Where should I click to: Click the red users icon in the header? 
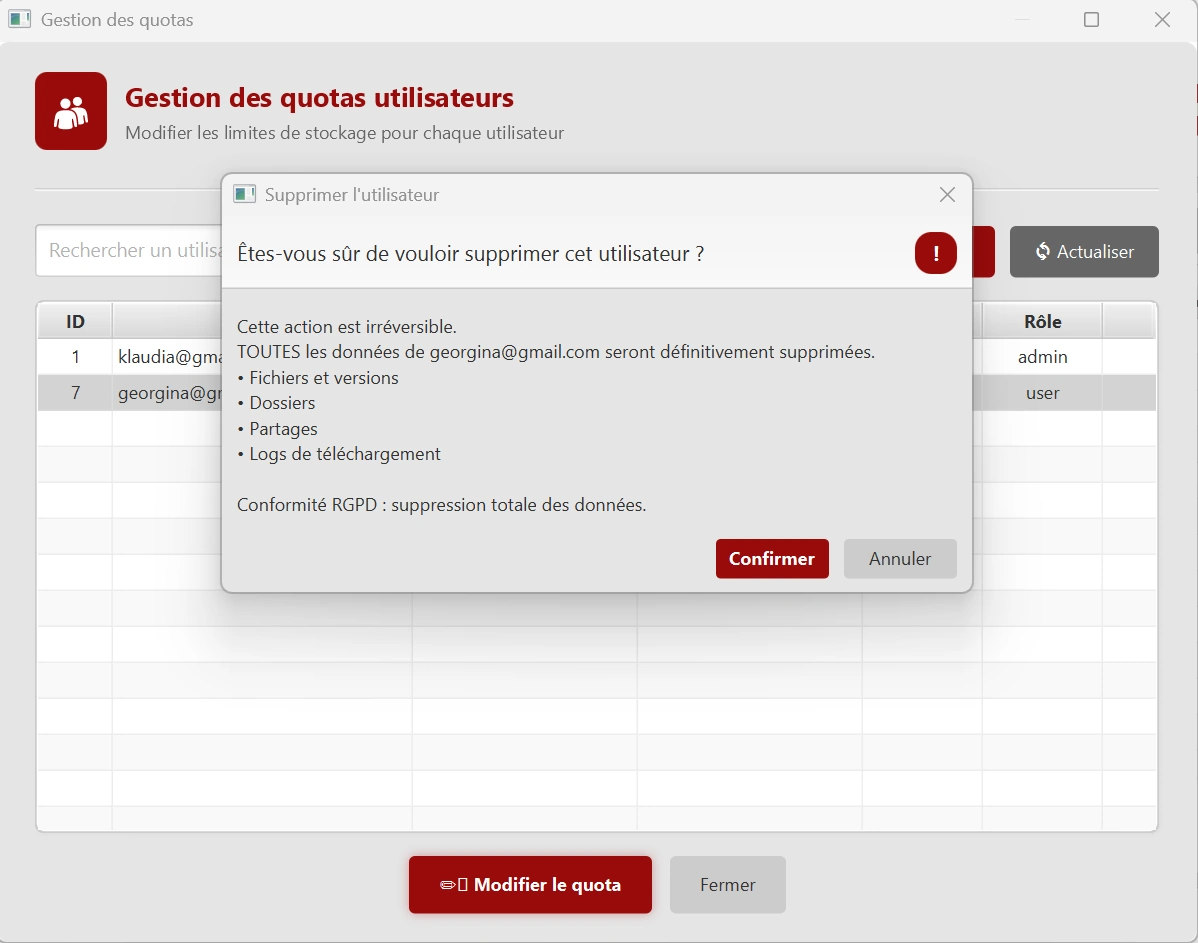click(70, 111)
